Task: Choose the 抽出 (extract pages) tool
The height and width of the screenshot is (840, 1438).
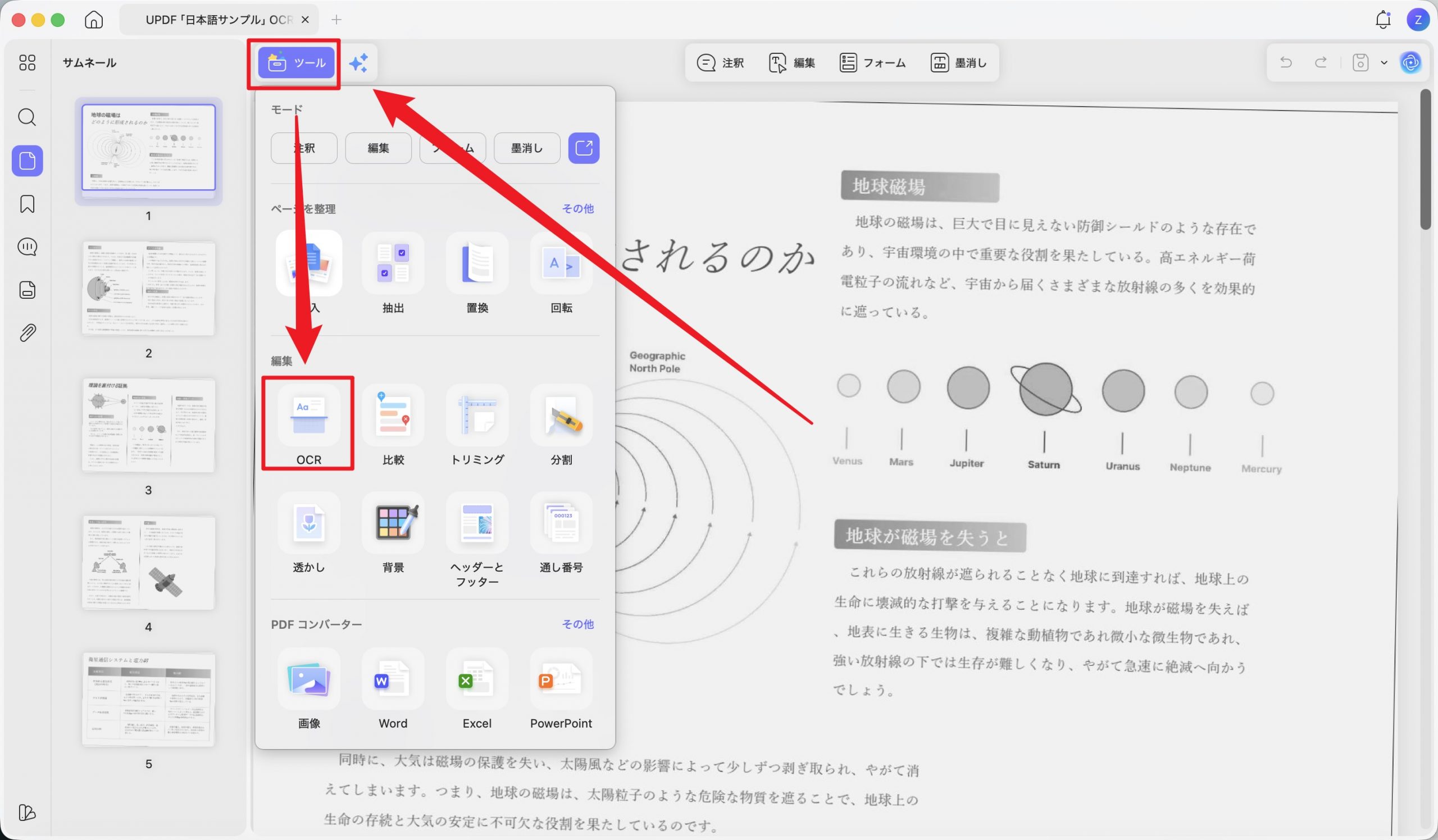Action: click(393, 273)
